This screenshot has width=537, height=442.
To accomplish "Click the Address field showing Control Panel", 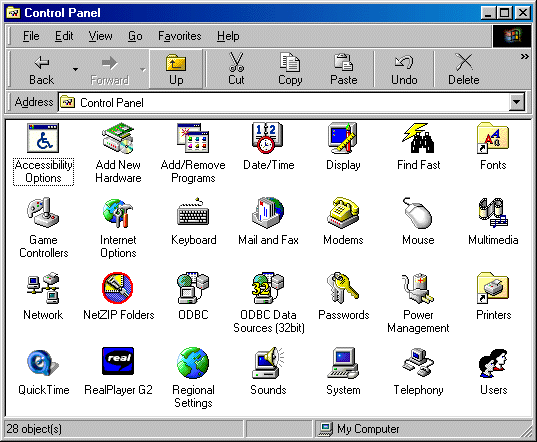I will 284,102.
